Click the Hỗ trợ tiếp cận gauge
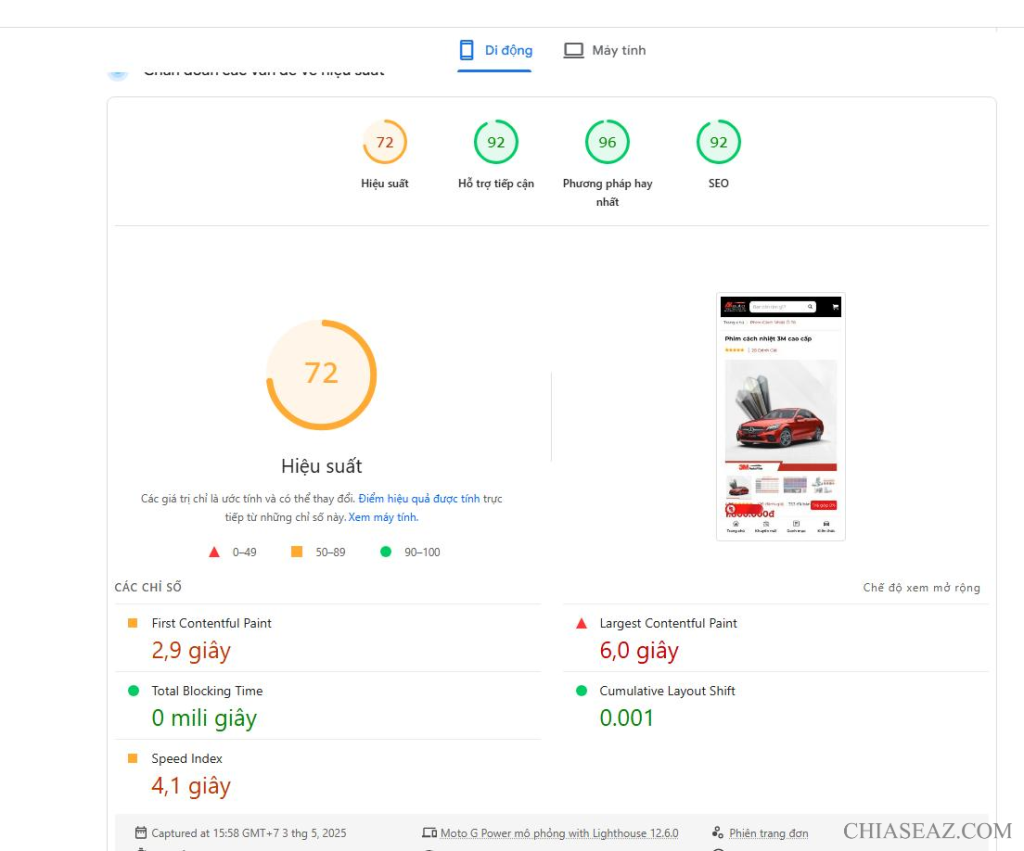 click(496, 142)
